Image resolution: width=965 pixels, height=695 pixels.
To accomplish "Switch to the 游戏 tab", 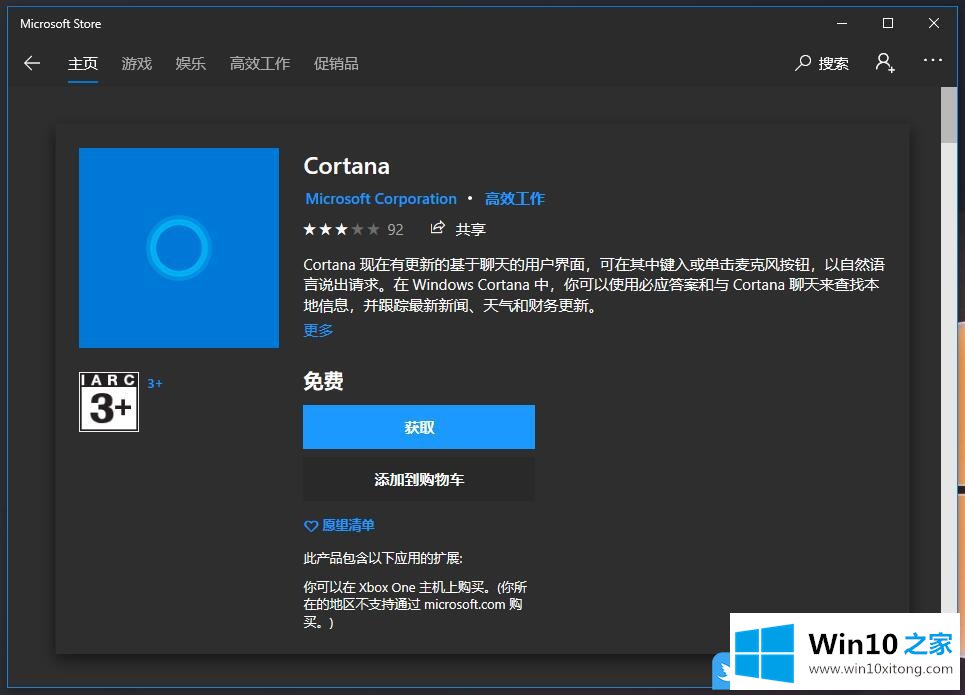I will tap(137, 63).
